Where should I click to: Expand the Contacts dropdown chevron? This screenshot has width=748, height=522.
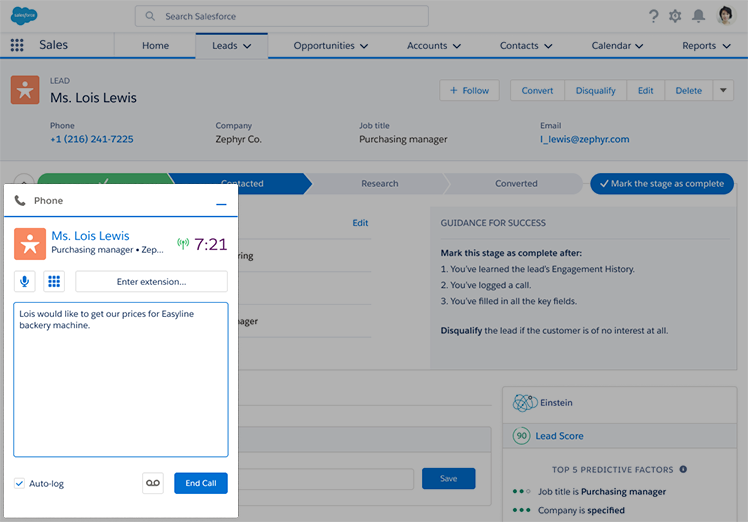[x=548, y=46]
